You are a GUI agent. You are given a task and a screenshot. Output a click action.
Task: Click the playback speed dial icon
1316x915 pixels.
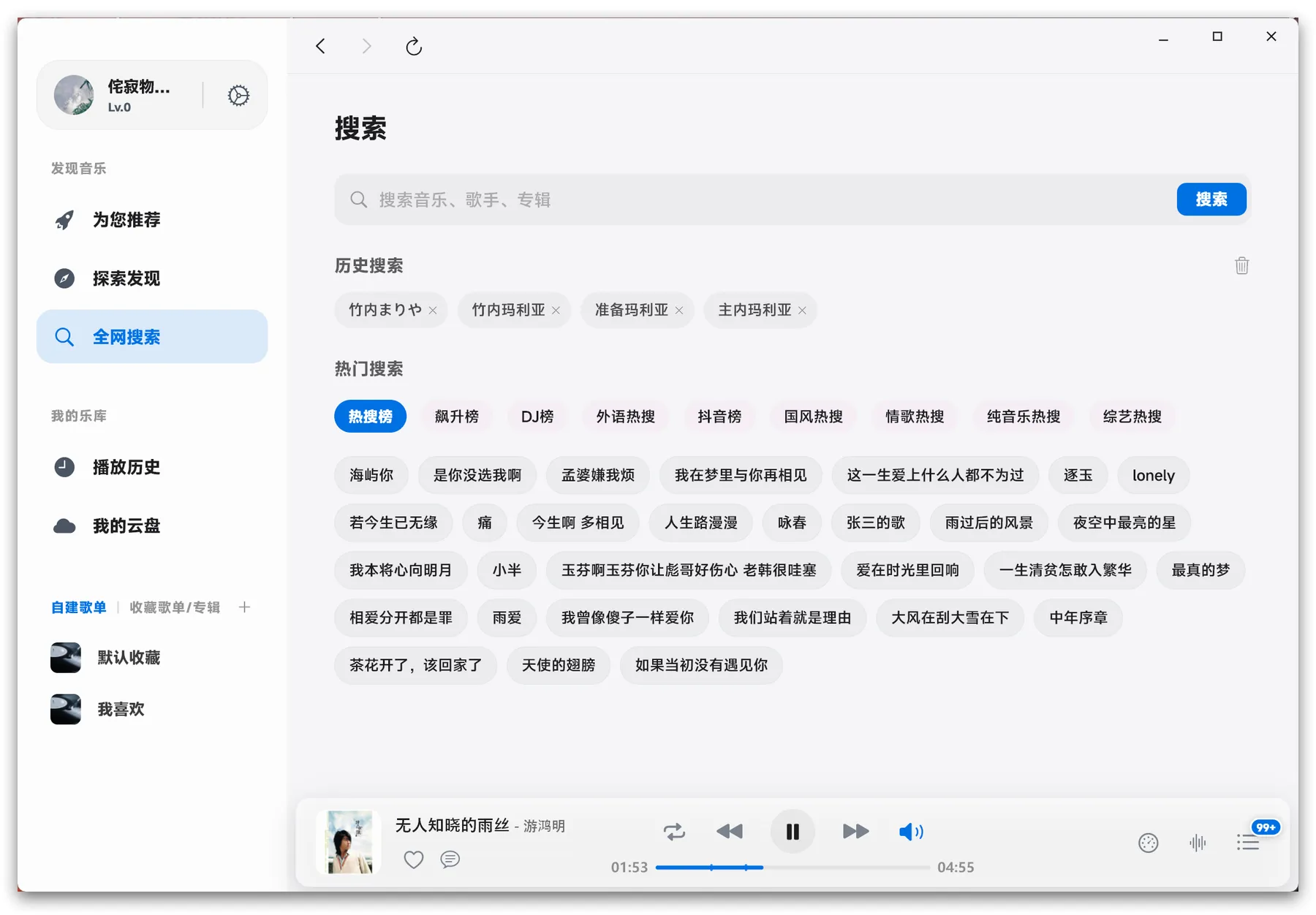pyautogui.click(x=1148, y=843)
